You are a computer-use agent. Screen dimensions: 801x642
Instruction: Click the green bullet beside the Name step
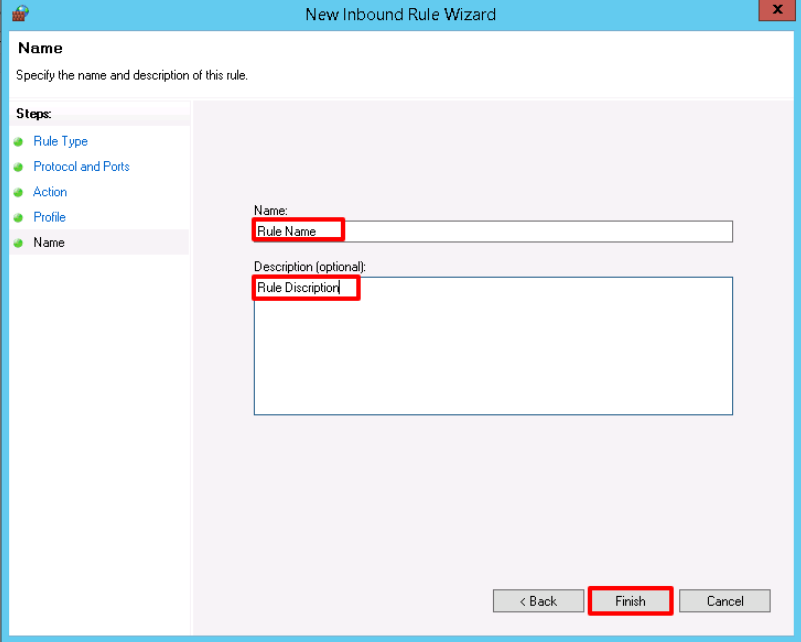18,243
